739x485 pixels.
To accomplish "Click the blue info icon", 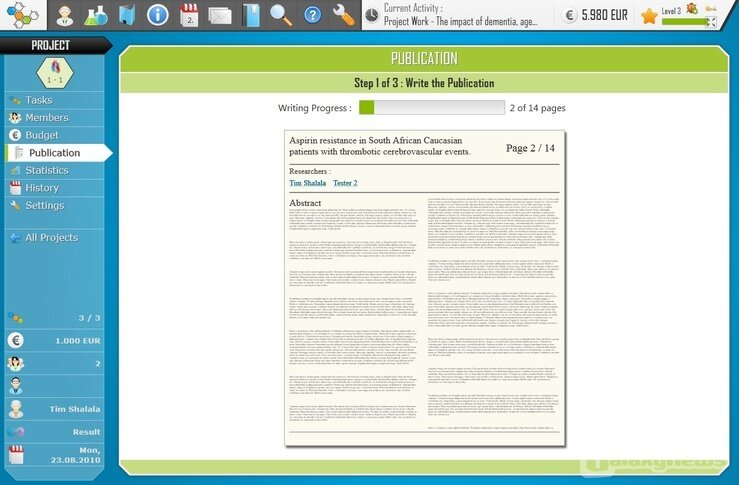I will [x=157, y=15].
